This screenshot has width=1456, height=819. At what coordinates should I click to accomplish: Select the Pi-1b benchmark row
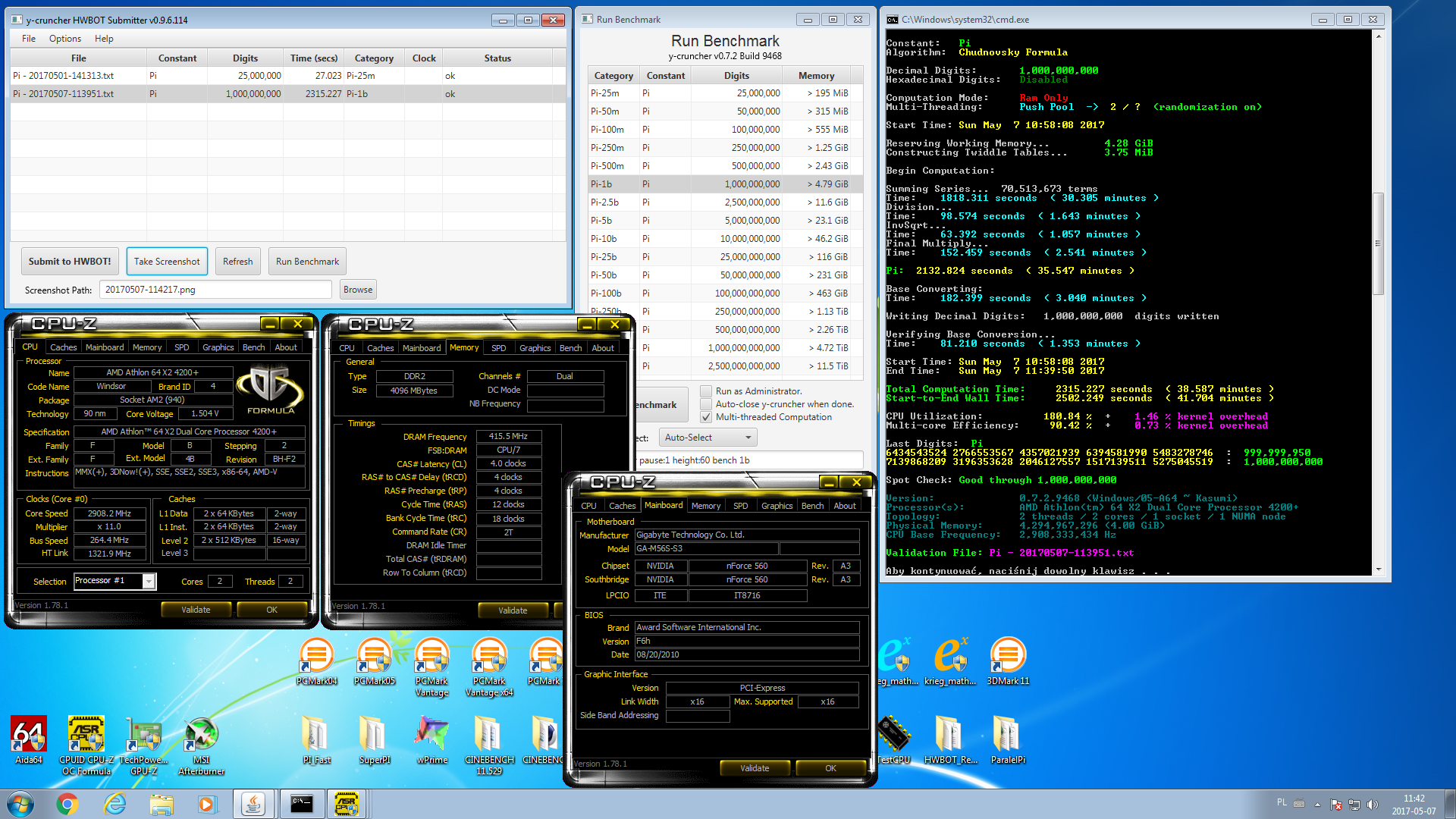click(x=726, y=184)
